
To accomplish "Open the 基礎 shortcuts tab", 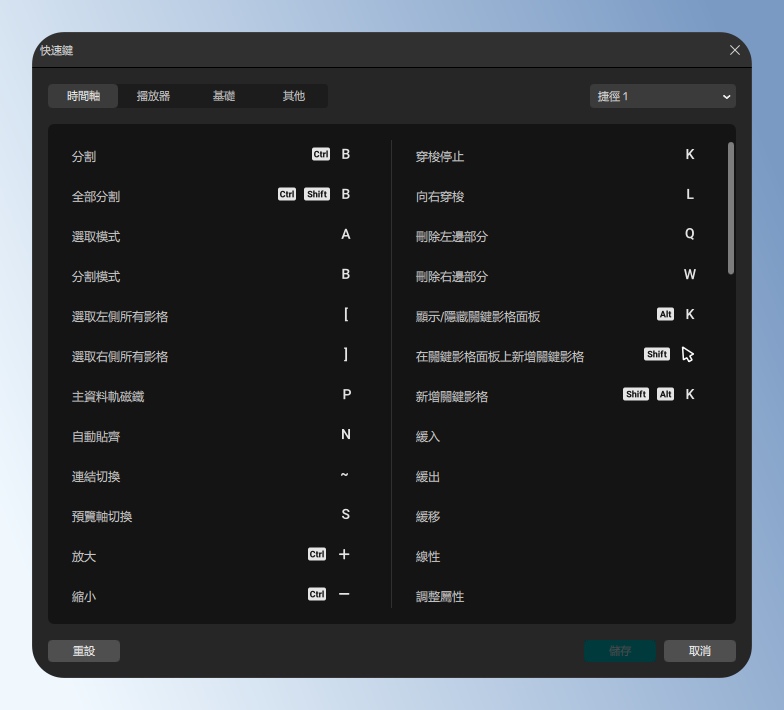I will pyautogui.click(x=223, y=96).
